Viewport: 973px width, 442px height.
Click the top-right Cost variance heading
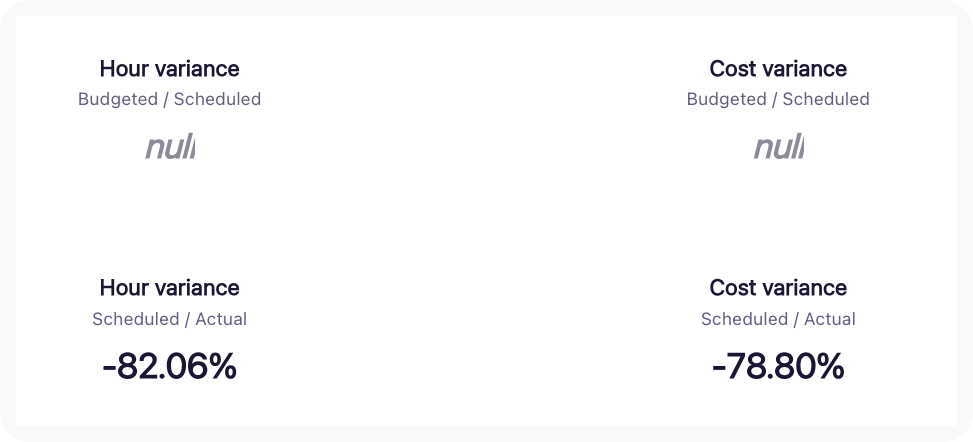point(777,69)
